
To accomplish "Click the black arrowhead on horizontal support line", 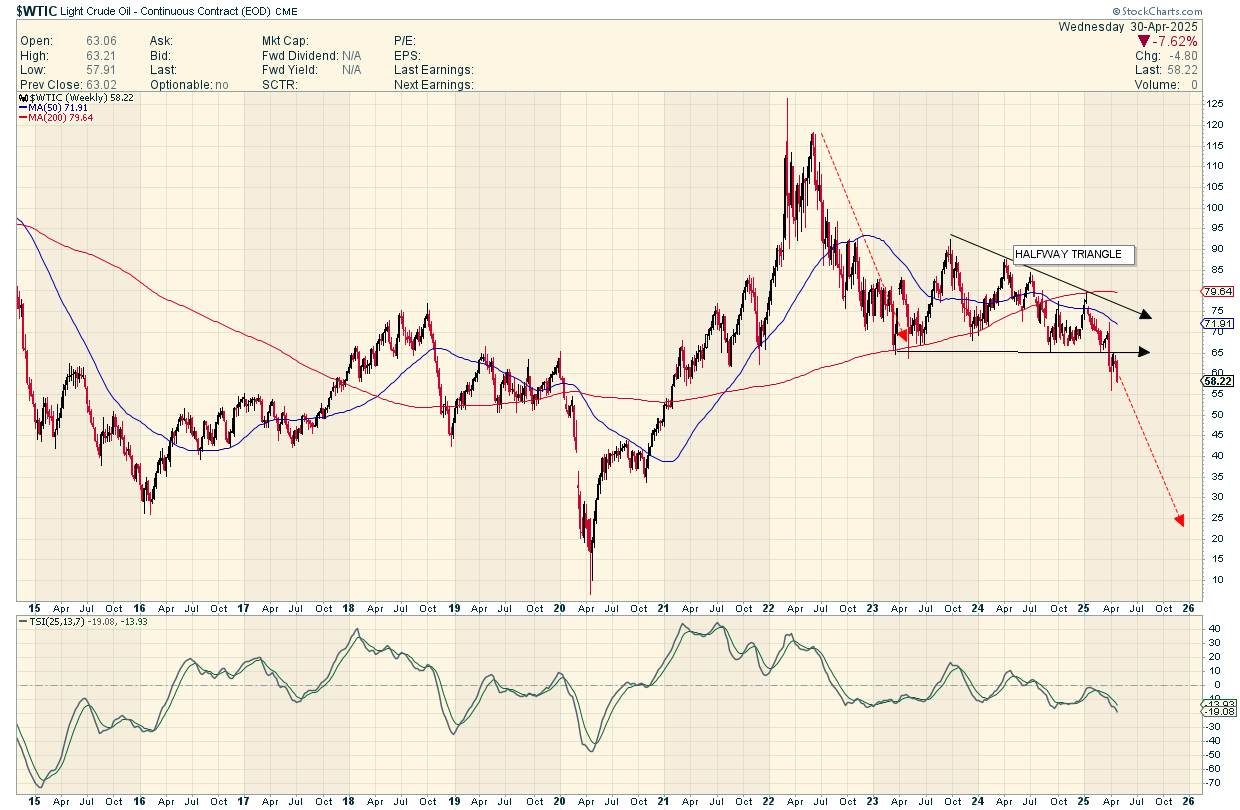I will (1145, 352).
